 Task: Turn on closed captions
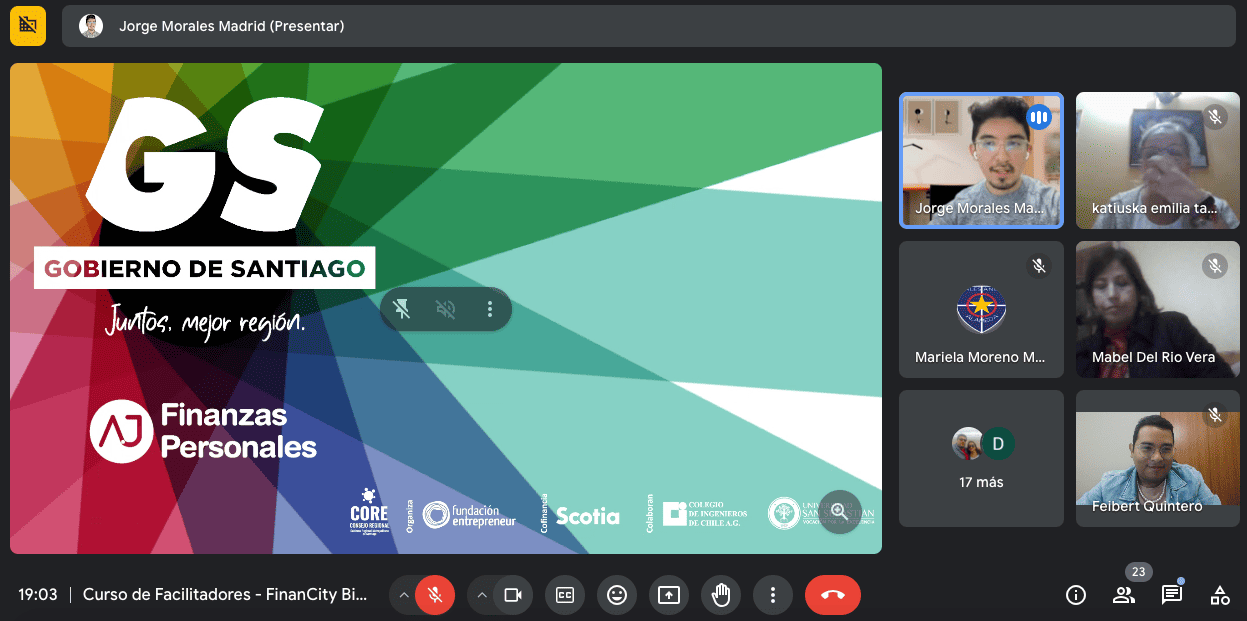click(x=565, y=595)
